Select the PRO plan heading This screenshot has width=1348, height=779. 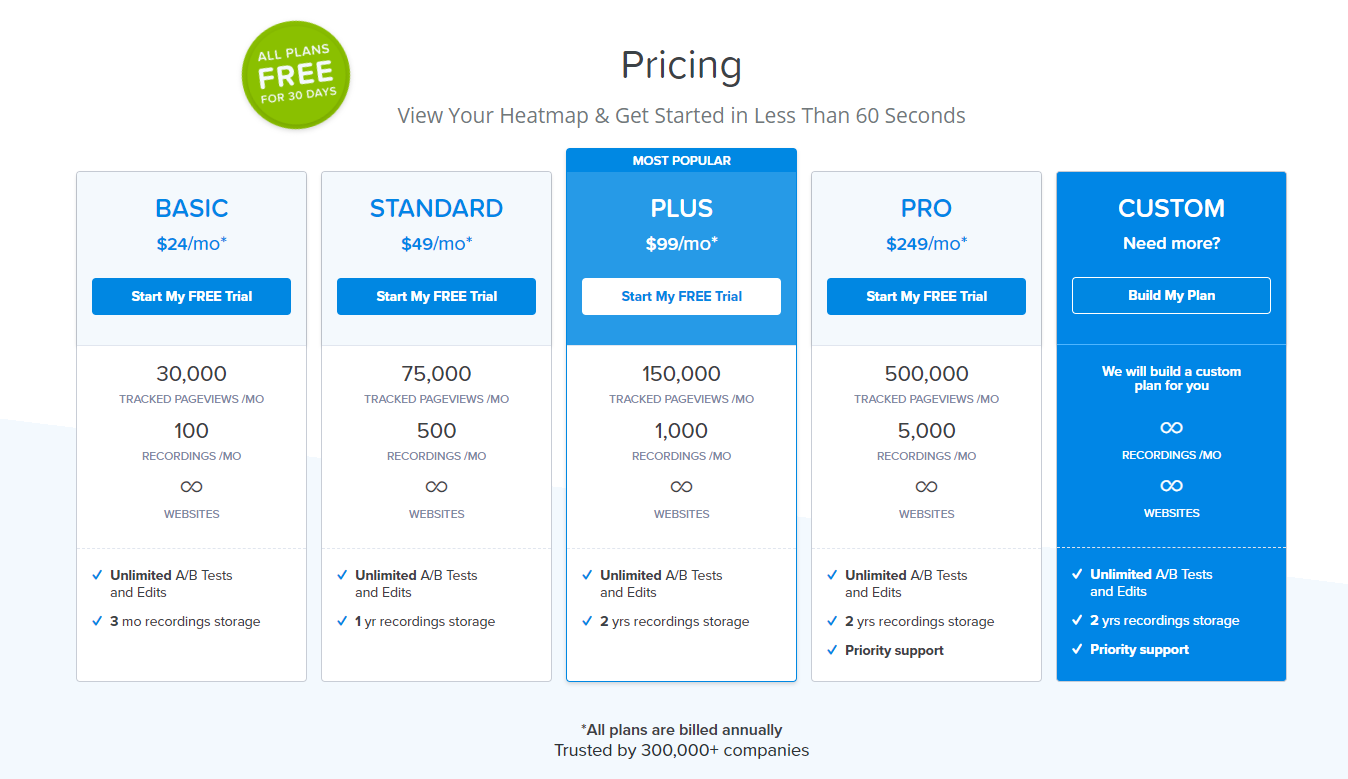[x=926, y=208]
